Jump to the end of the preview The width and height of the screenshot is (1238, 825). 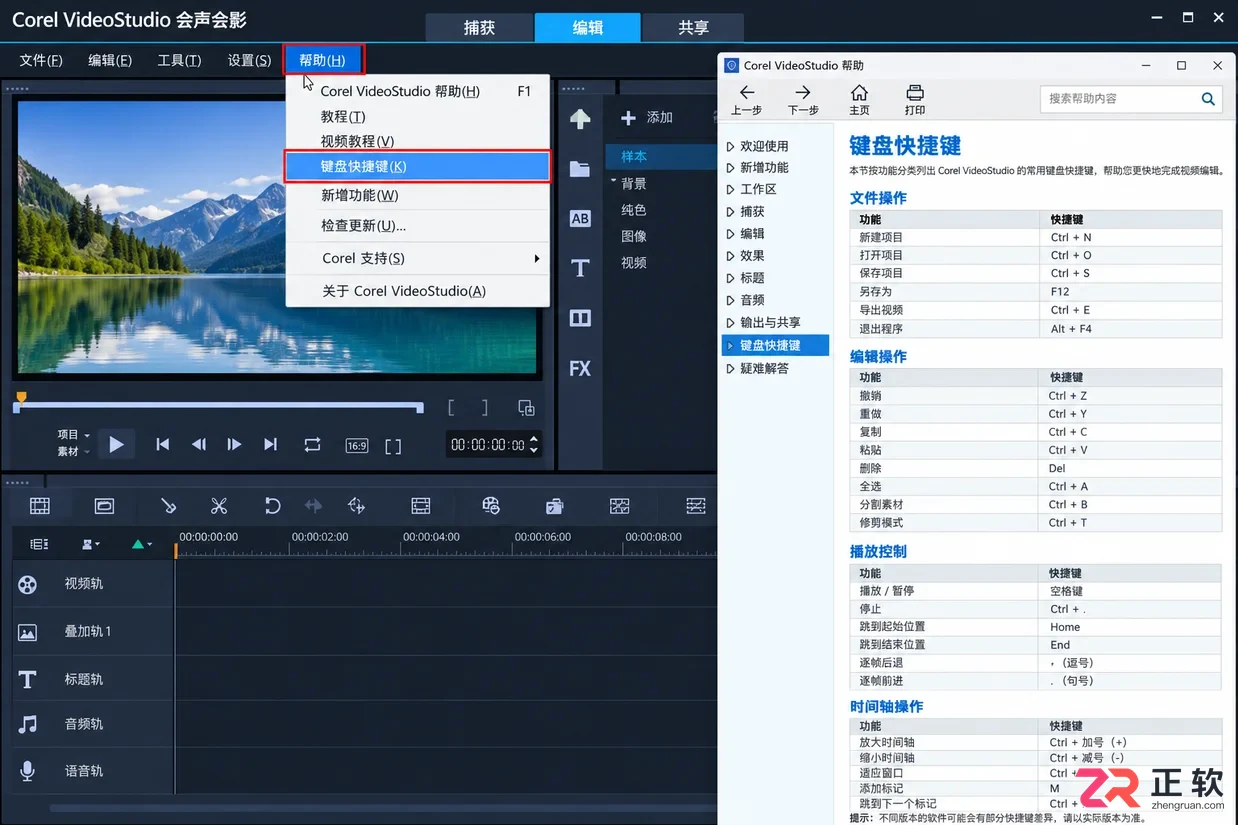270,444
